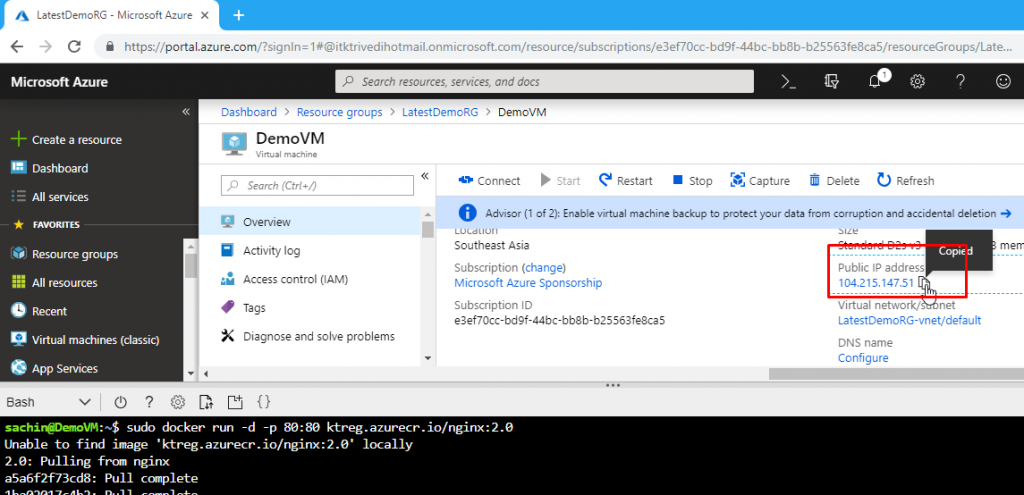The width and height of the screenshot is (1024, 495).
Task: Open Recent in sidebar
Action: point(40,311)
